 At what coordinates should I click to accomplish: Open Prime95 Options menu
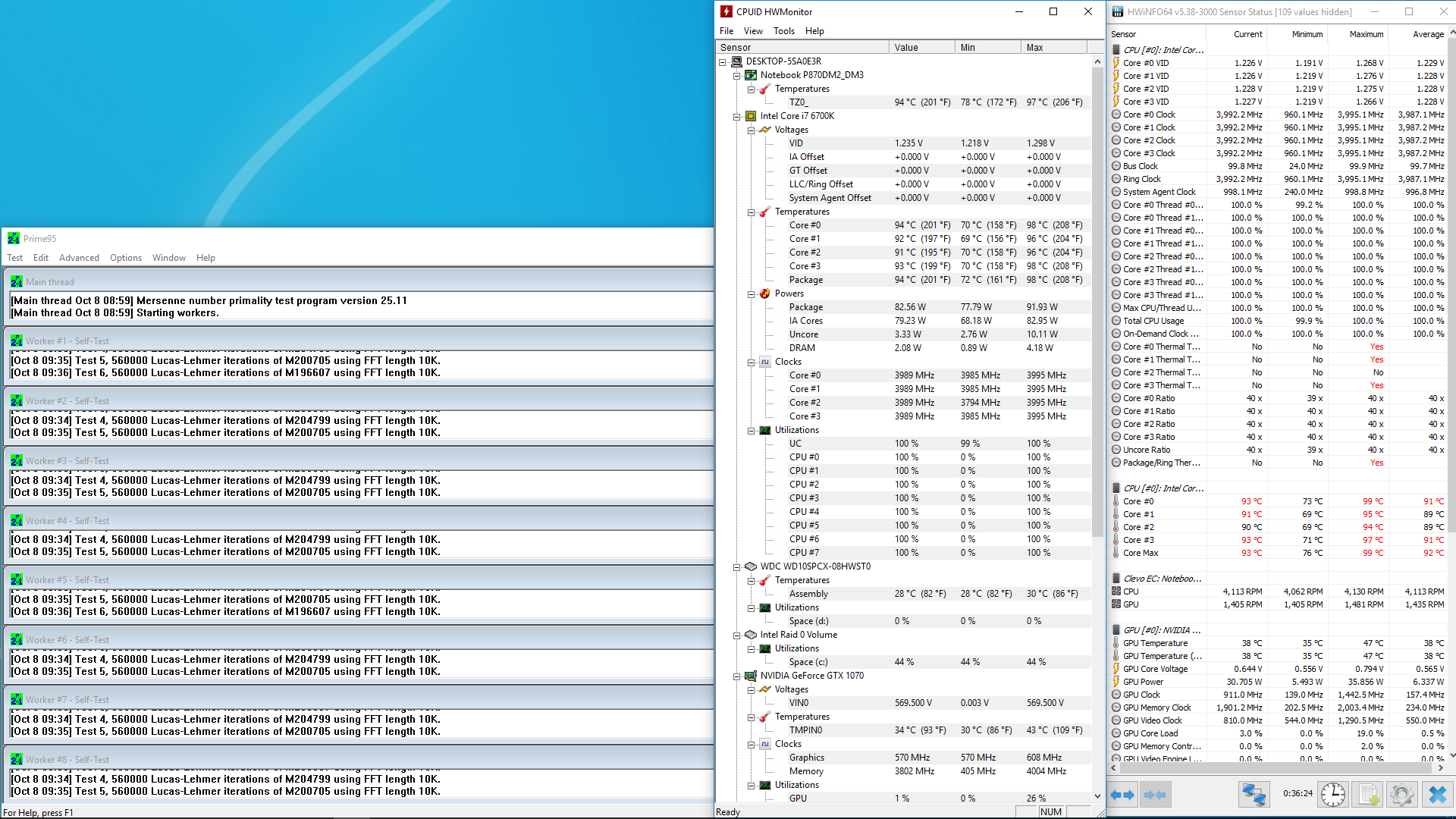[126, 258]
